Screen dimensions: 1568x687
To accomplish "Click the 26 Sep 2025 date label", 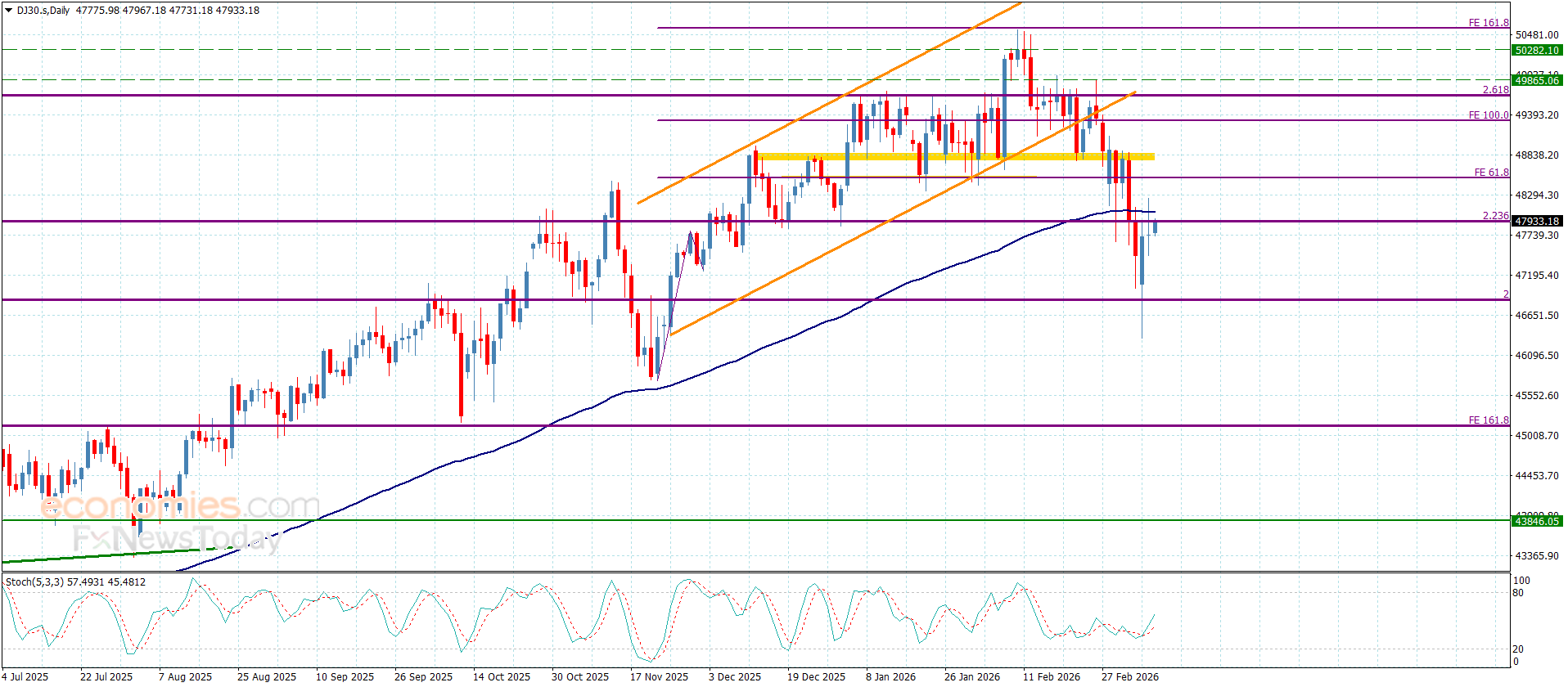I will pos(423,677).
